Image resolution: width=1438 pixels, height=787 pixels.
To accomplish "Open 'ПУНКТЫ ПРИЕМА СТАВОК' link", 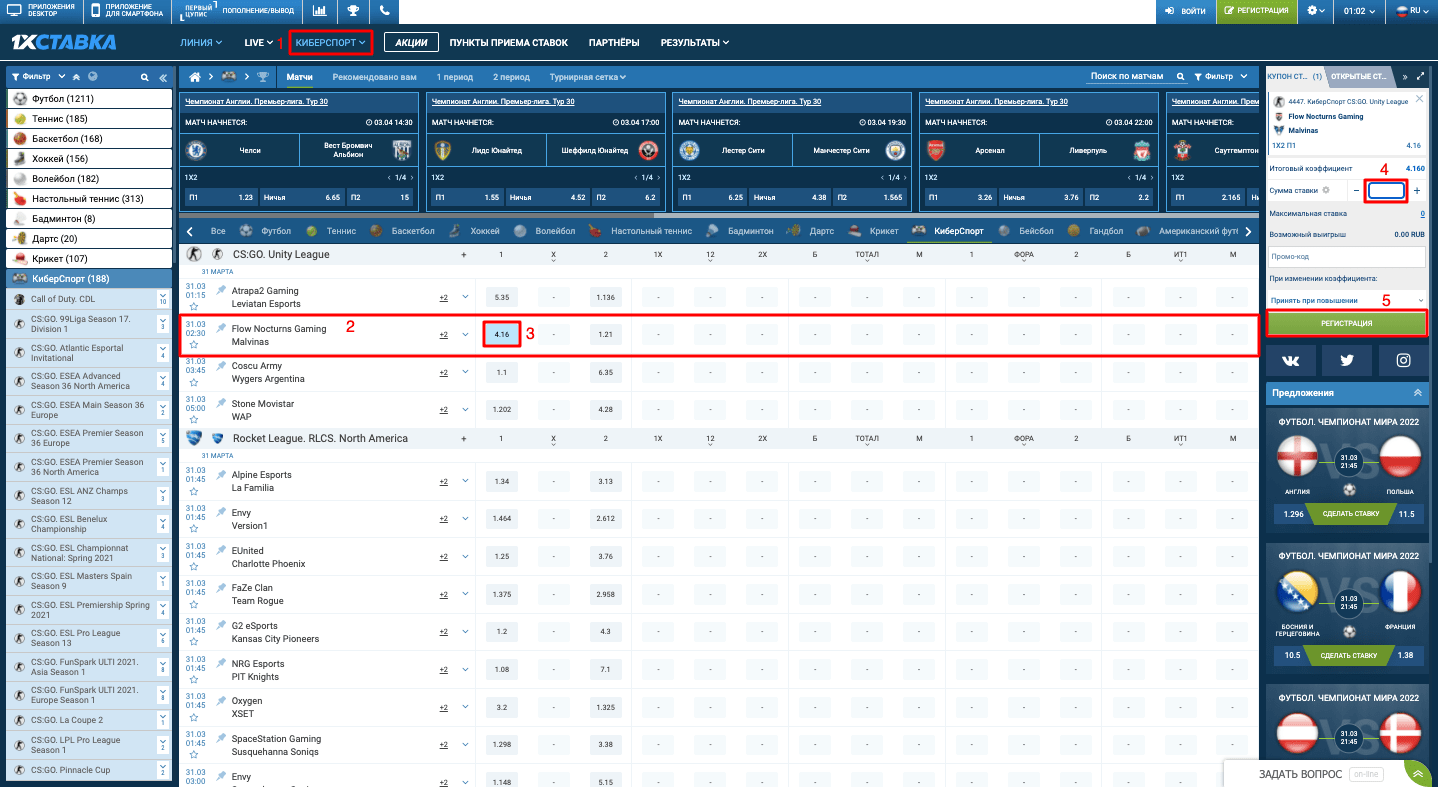I will [x=509, y=43].
